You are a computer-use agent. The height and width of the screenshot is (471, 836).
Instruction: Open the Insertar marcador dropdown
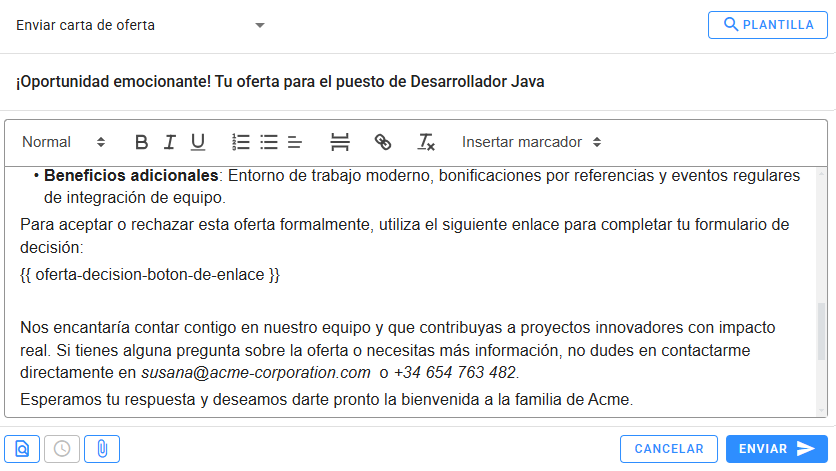tap(532, 142)
